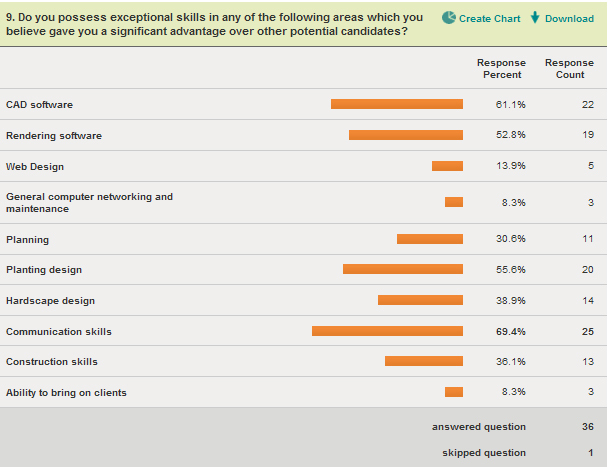Viewport: 608px width, 467px height.
Task: Click the Download arrow icon
Action: click(535, 18)
